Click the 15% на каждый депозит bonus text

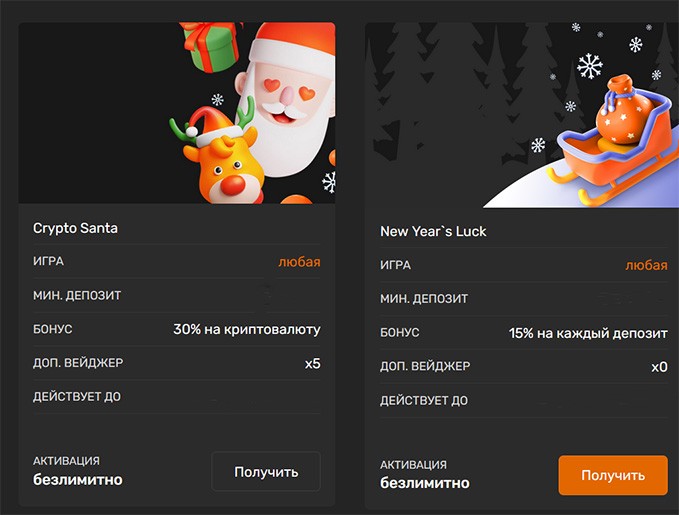(588, 333)
